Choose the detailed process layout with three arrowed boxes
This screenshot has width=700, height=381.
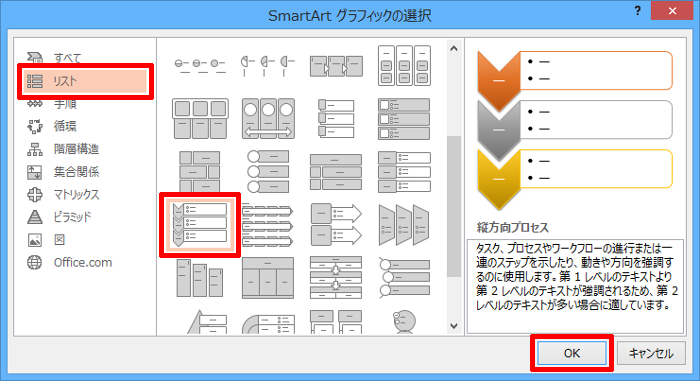coord(336,65)
